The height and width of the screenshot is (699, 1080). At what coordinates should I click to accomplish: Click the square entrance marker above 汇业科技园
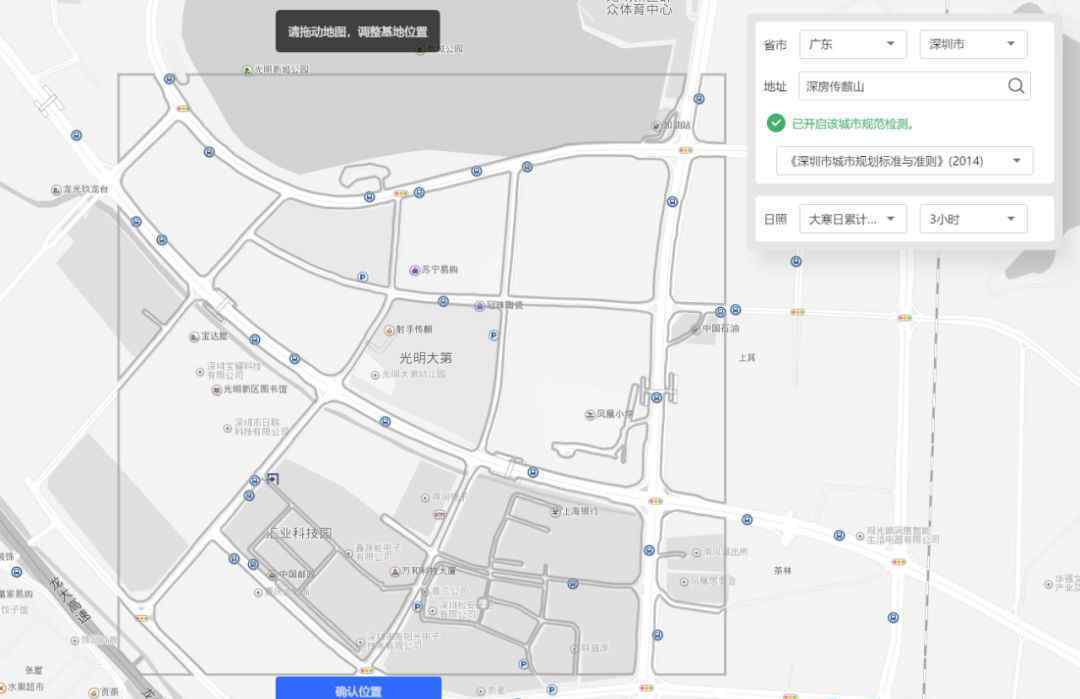(x=273, y=479)
